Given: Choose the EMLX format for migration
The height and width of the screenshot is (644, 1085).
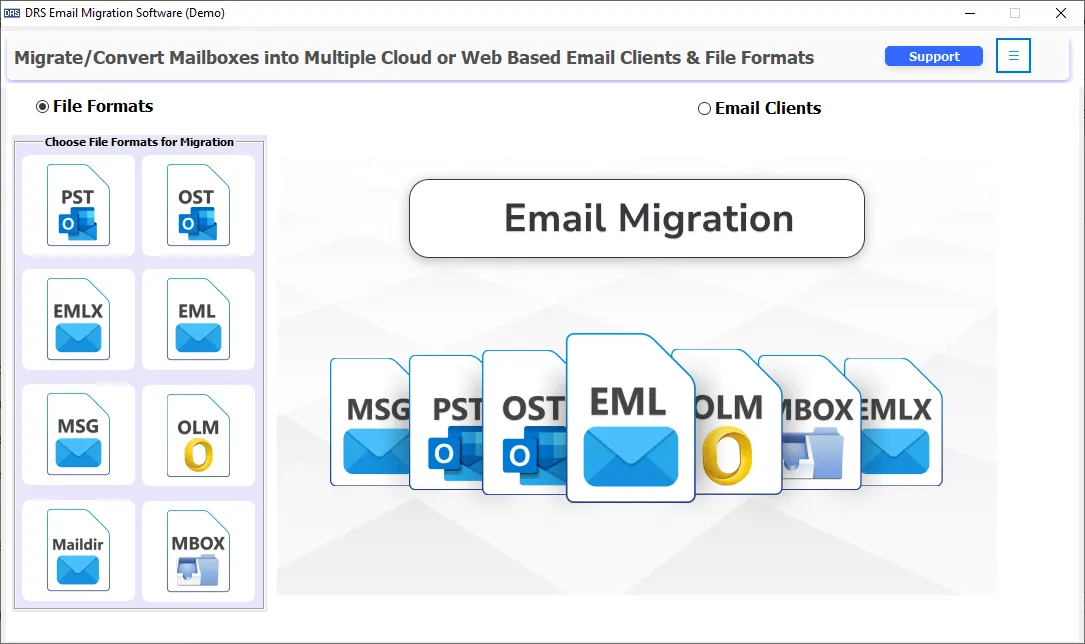Looking at the screenshot, I should [78, 319].
